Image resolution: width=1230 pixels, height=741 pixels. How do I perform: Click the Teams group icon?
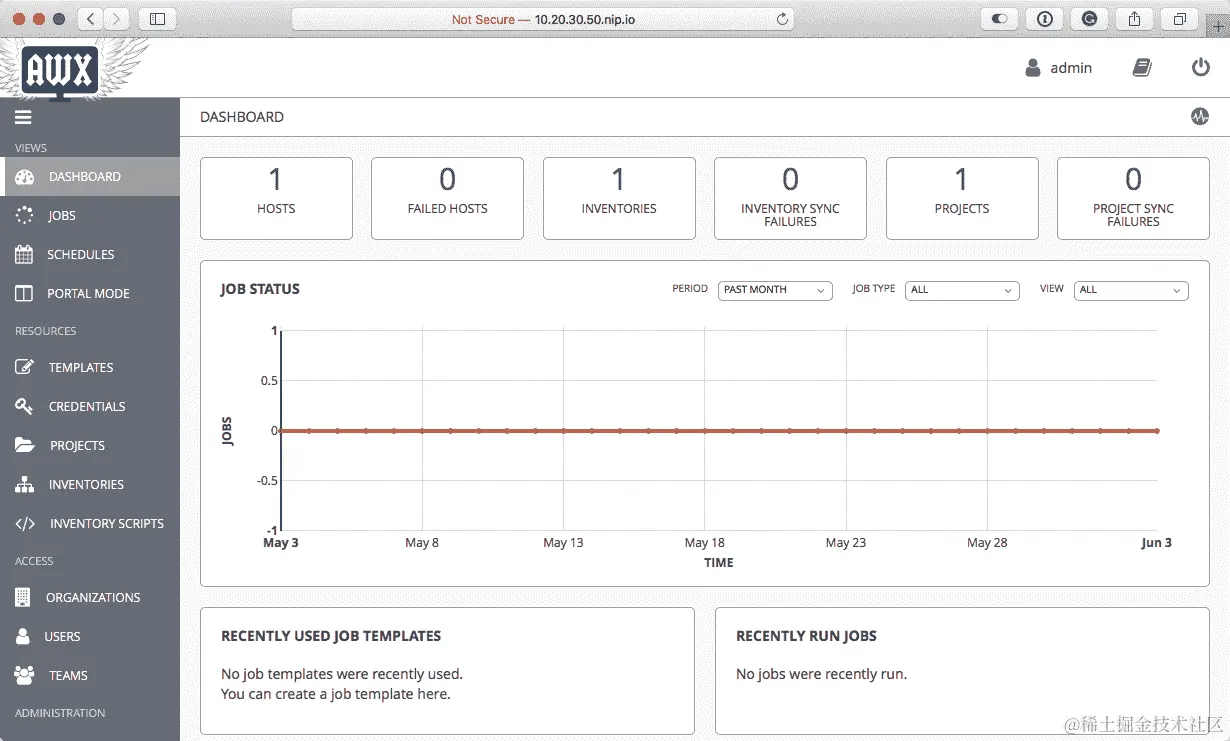point(24,676)
